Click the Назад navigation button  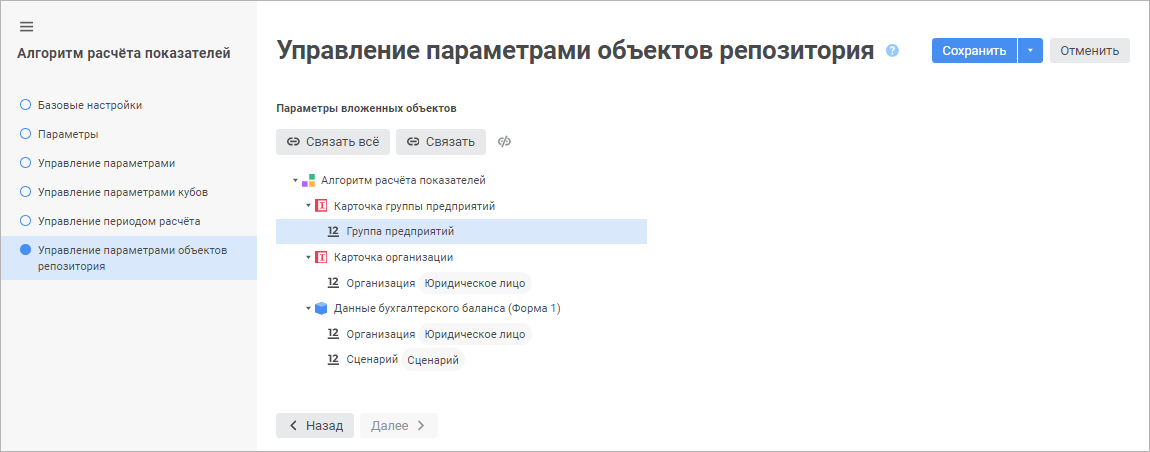(x=315, y=425)
